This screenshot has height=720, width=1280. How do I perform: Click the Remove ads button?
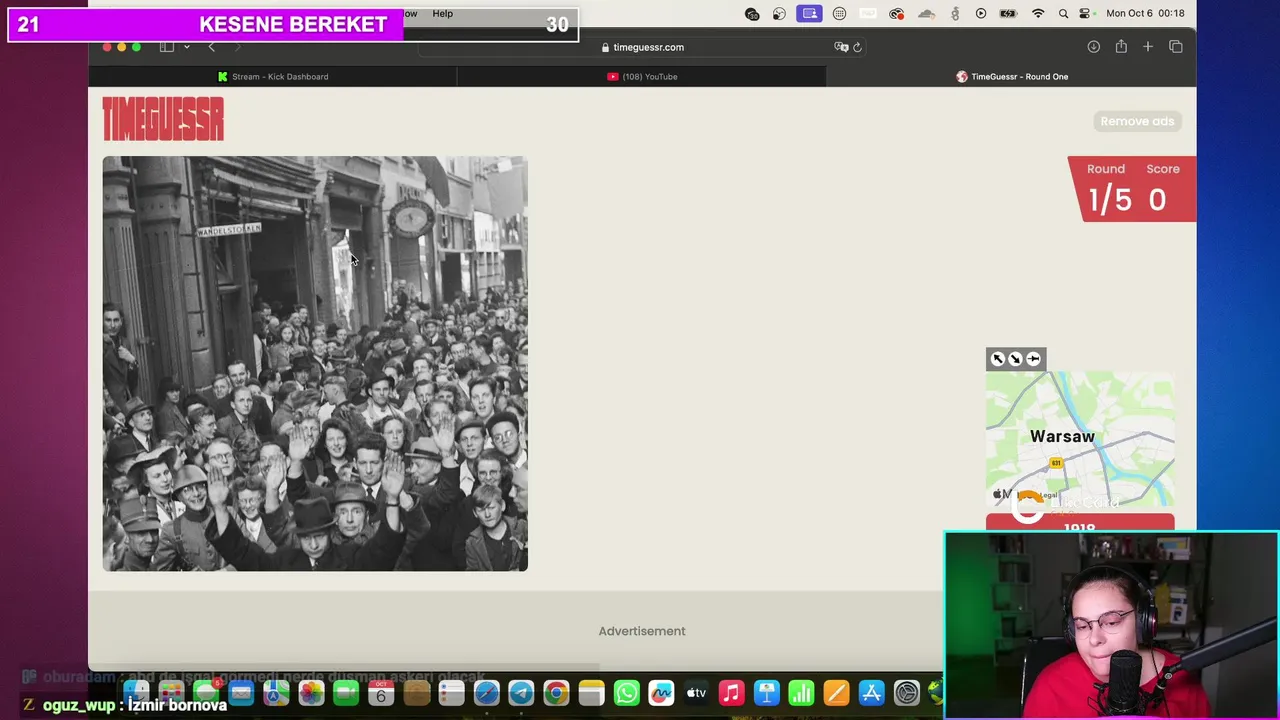(1137, 121)
